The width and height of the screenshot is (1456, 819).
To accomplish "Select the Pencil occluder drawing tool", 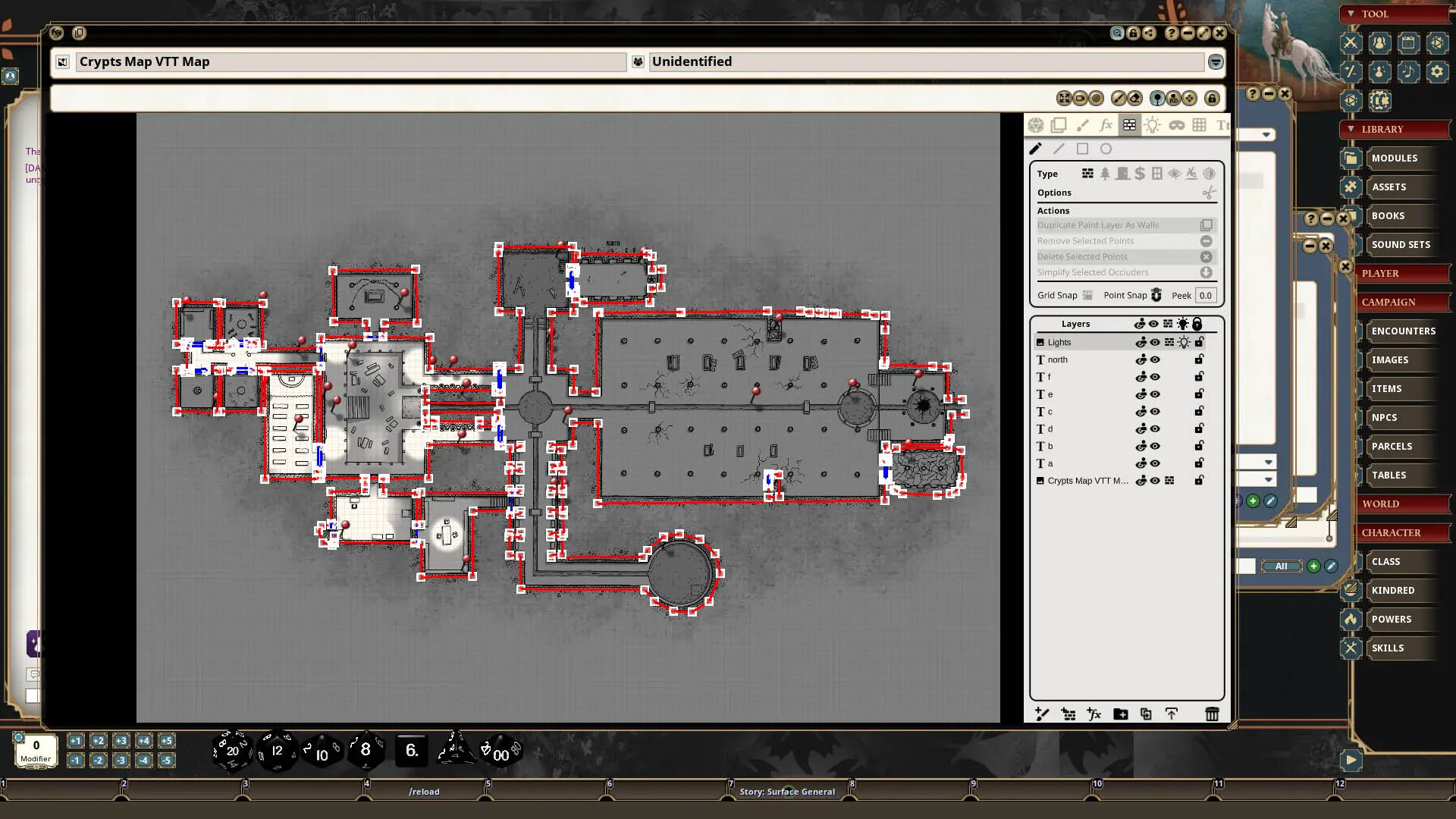I will pos(1036,149).
